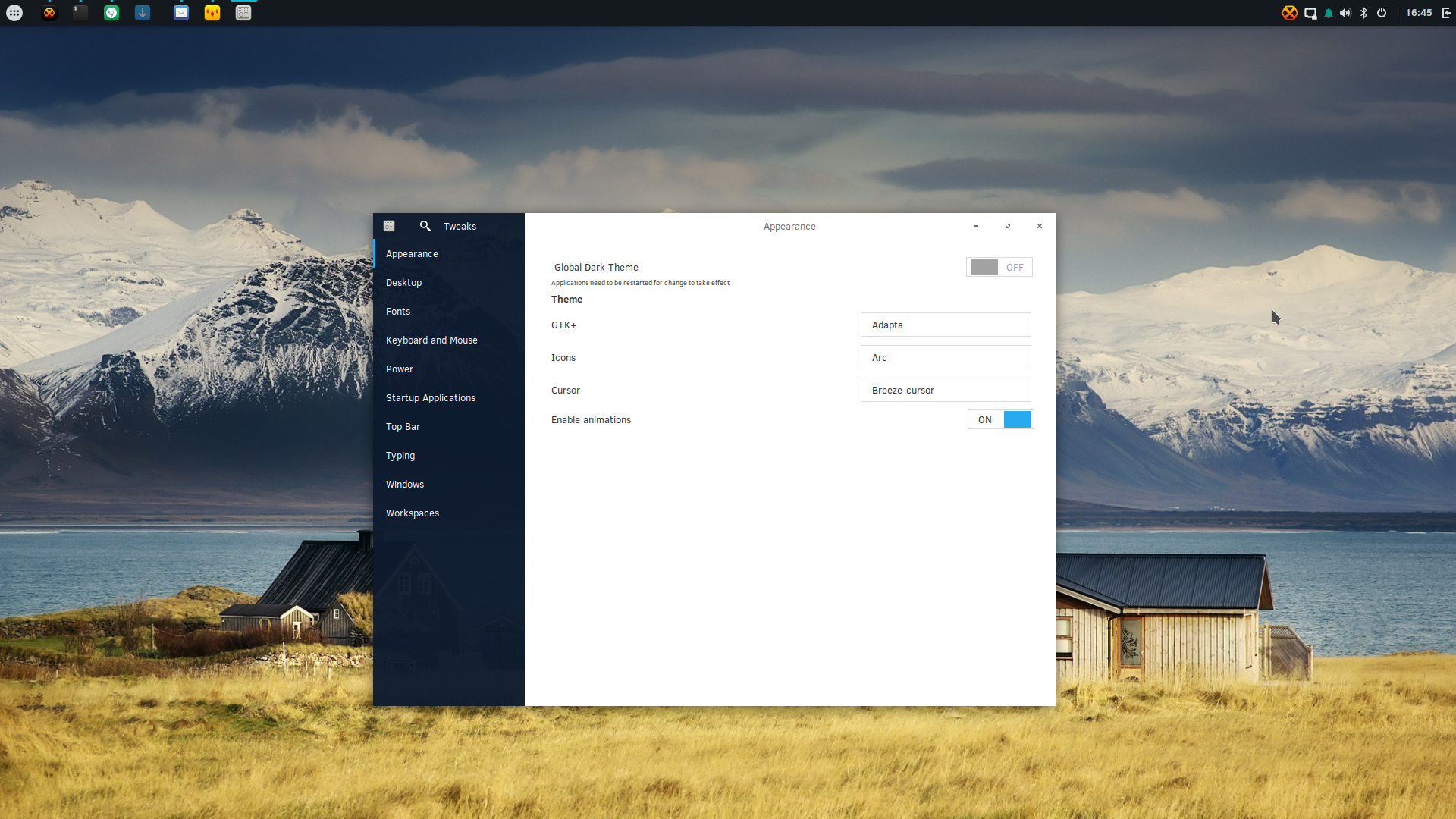Go to the Desktop section
Image resolution: width=1456 pixels, height=819 pixels.
449,283
